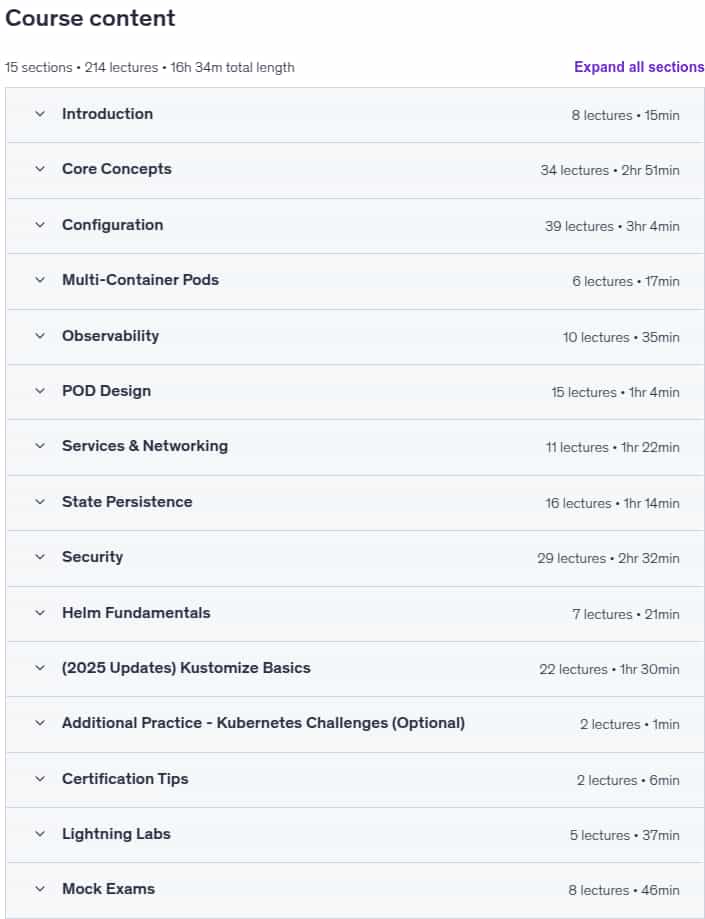Select the Lightning Labs section title

(x=116, y=834)
